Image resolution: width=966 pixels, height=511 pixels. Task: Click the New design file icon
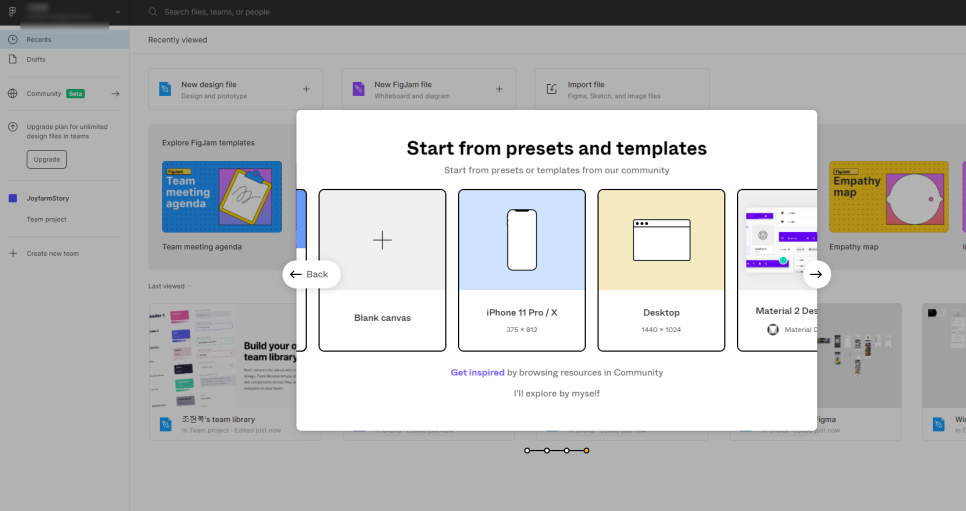165,89
